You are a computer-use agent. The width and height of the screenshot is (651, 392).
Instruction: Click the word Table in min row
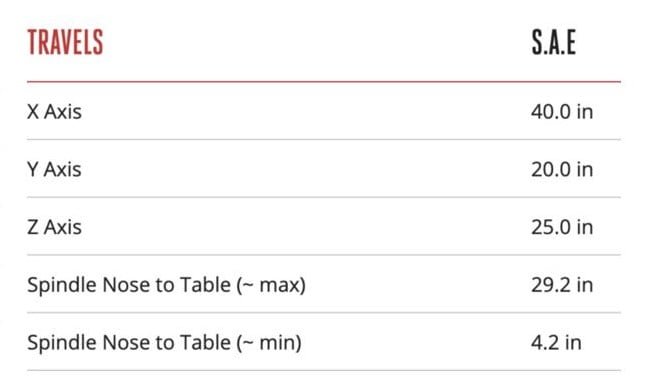(x=205, y=343)
